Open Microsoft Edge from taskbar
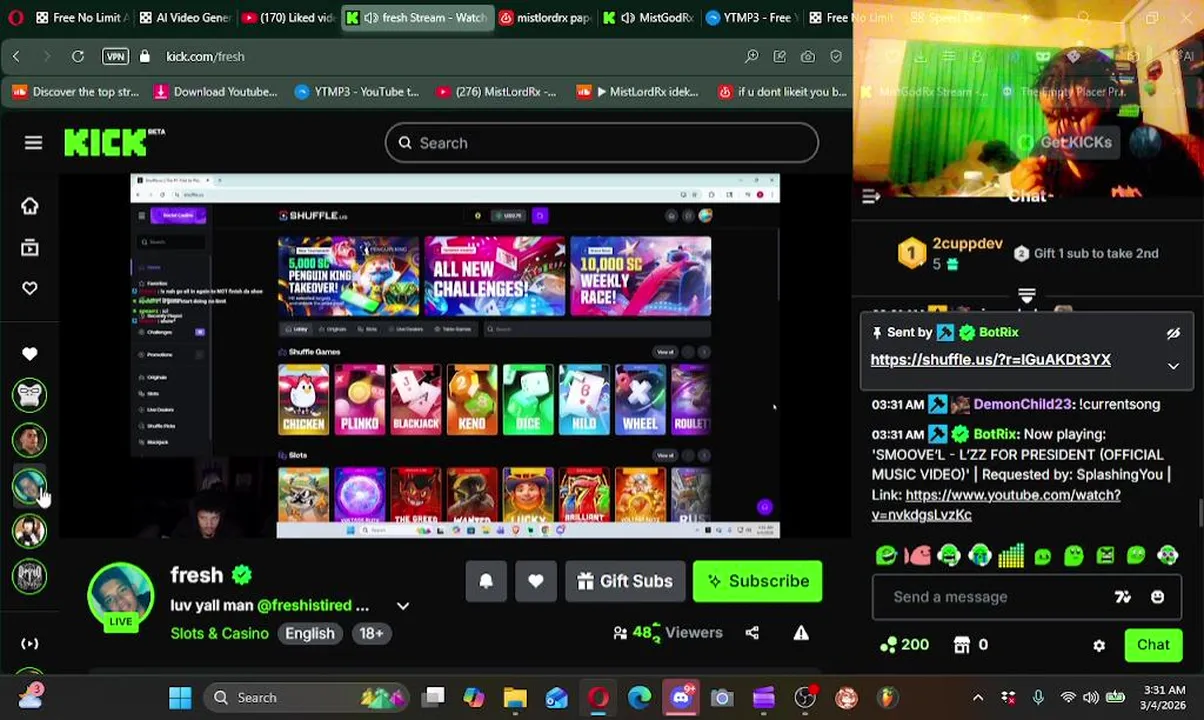Viewport: 1204px width, 720px height. 639,697
